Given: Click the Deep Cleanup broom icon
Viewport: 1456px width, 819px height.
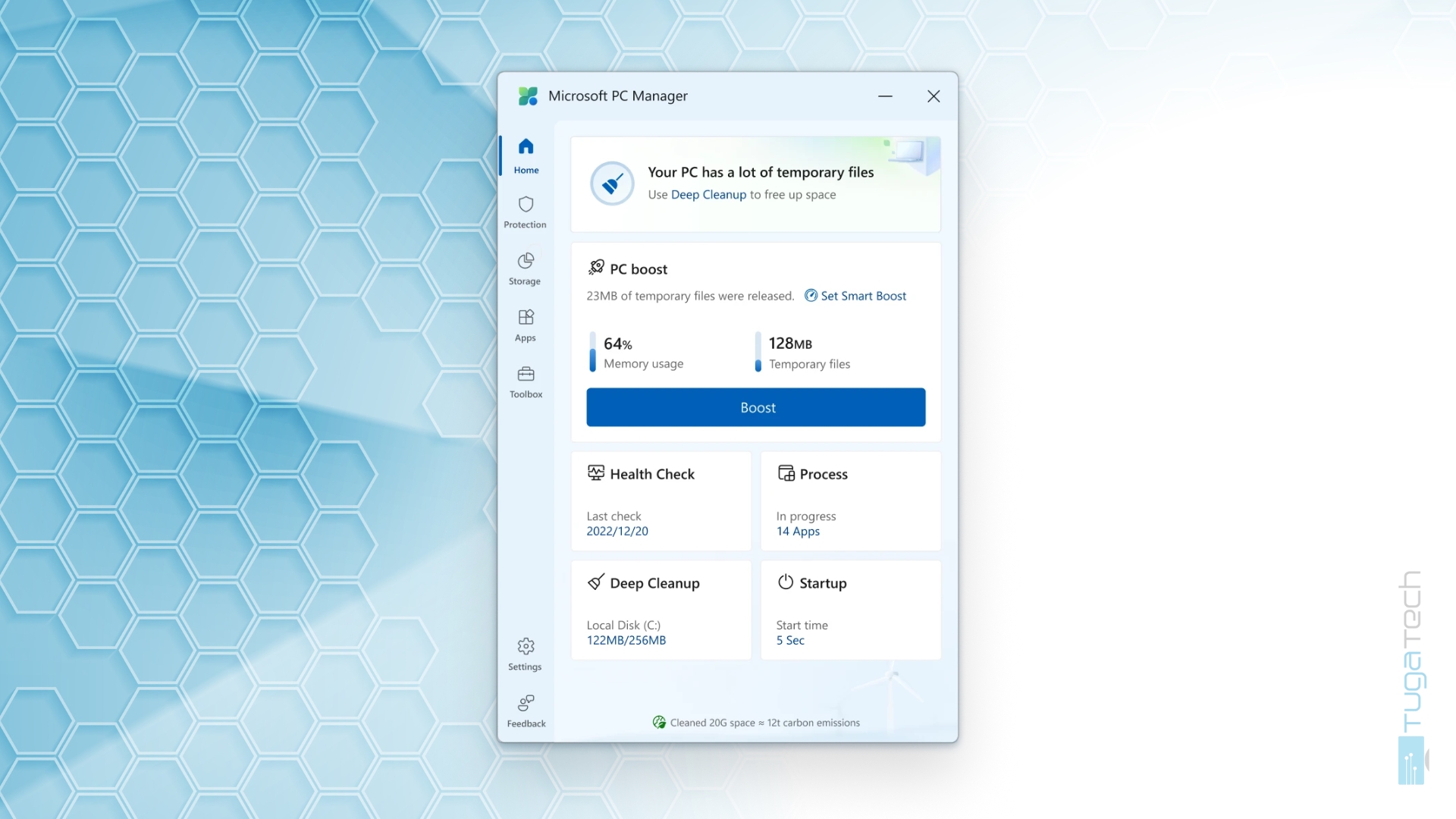Looking at the screenshot, I should coord(596,582).
